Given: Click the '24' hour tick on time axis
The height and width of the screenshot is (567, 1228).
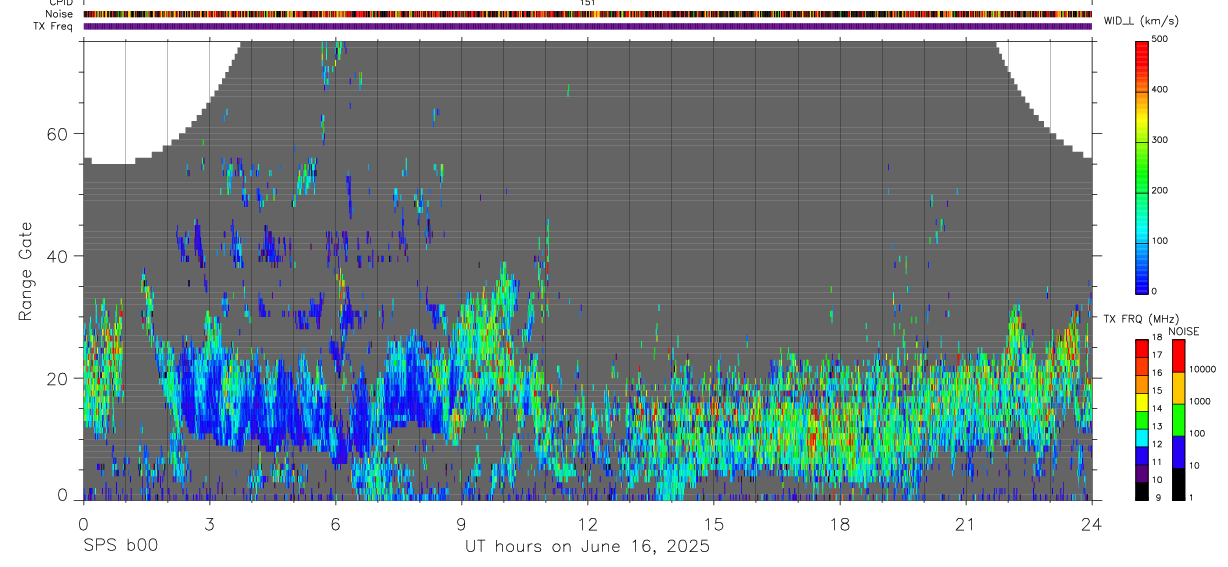Looking at the screenshot, I should point(1092,523).
